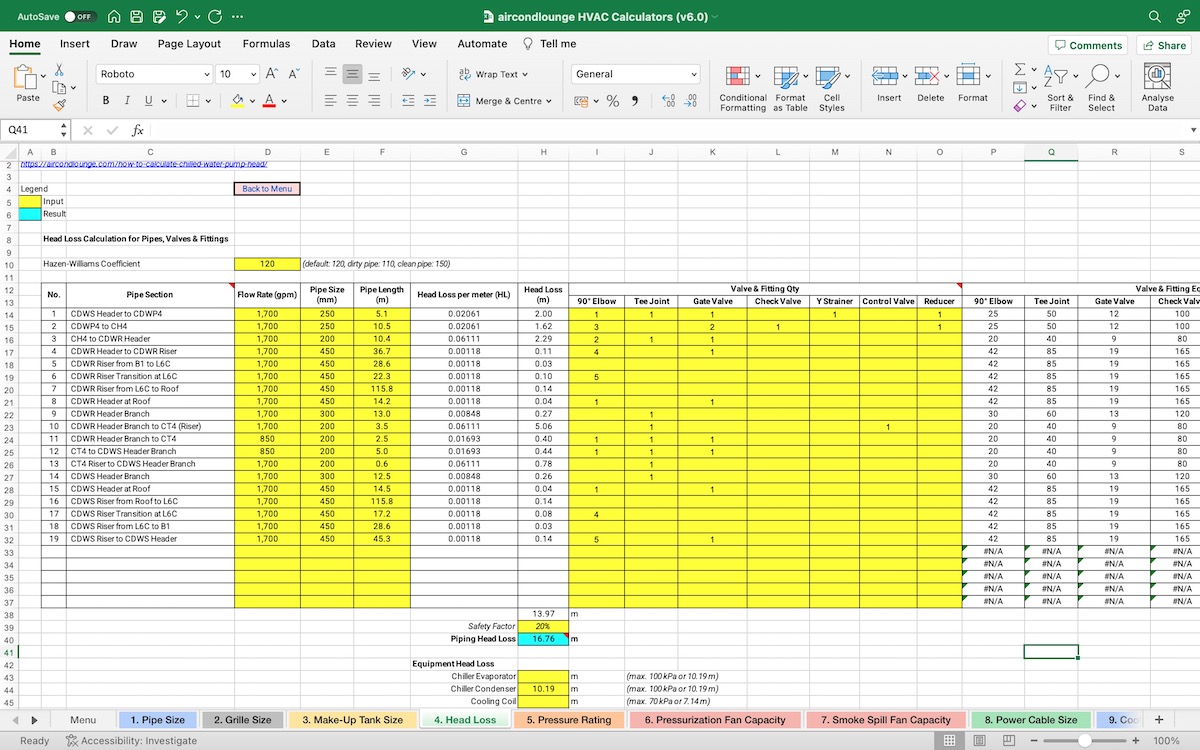Open the Formulas ribbon tab
Viewport: 1200px width, 750px height.
266,44
